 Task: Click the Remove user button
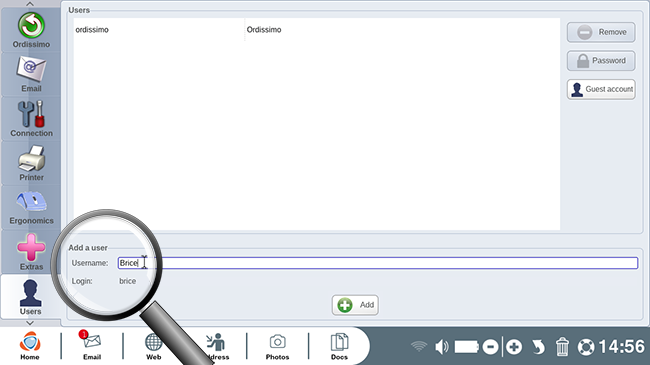point(601,32)
